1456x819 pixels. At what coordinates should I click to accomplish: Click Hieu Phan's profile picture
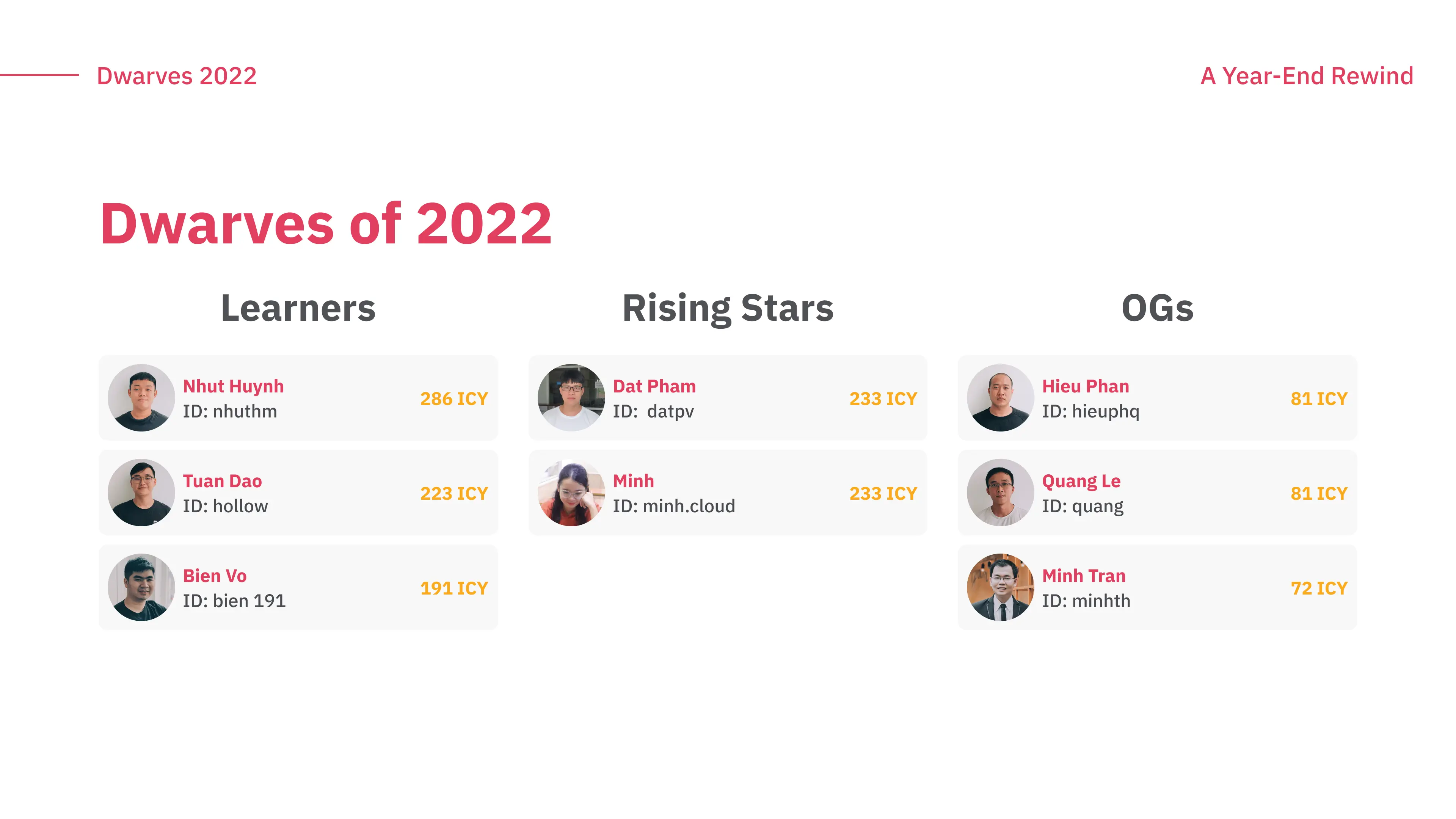pyautogui.click(x=1001, y=398)
